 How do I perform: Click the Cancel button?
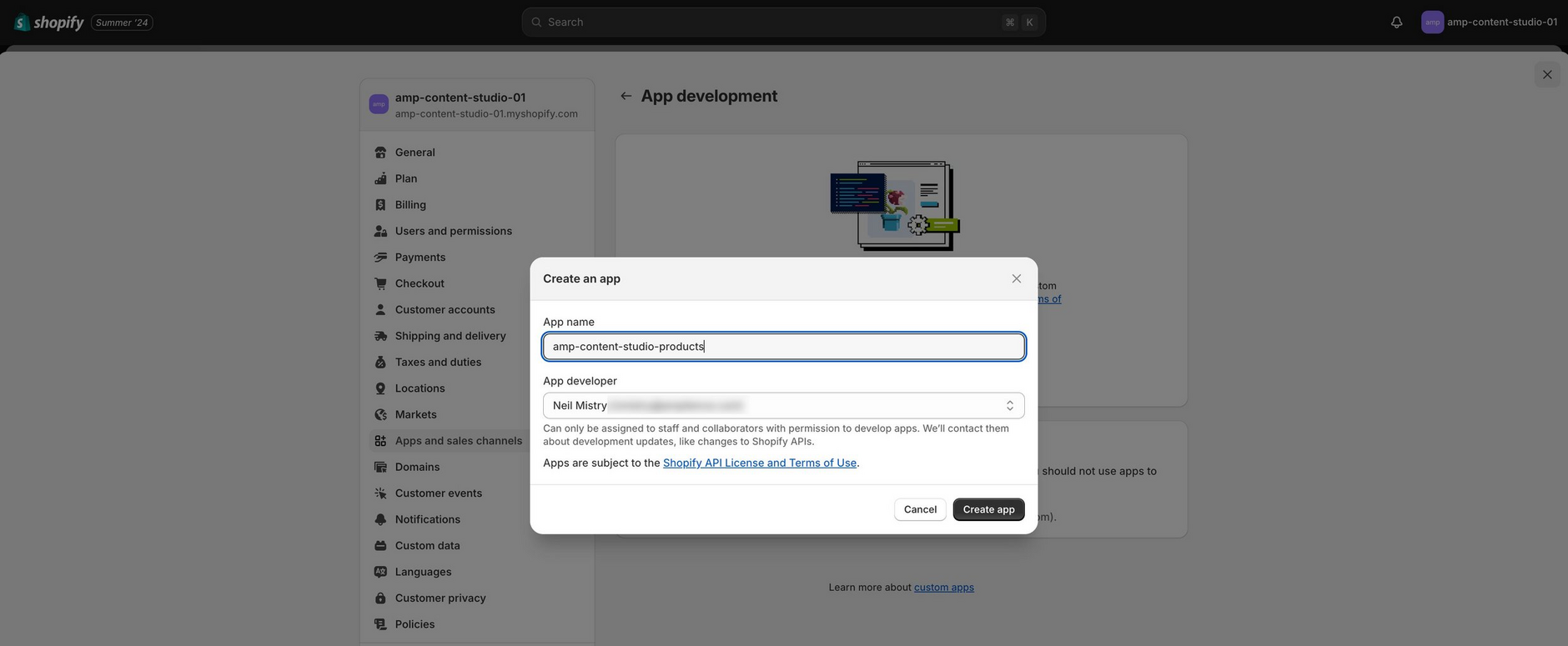[920, 509]
